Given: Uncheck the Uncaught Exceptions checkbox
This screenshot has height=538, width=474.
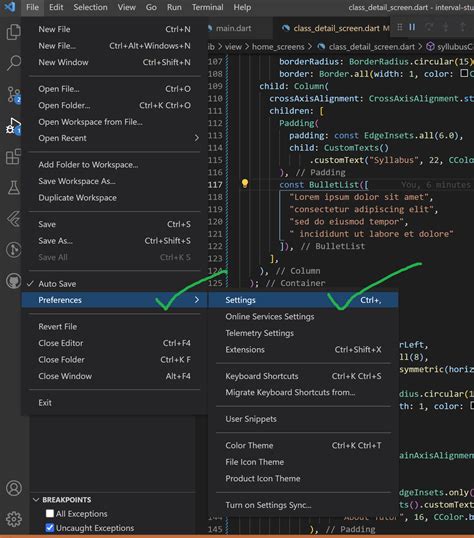Looking at the screenshot, I should (x=50, y=527).
